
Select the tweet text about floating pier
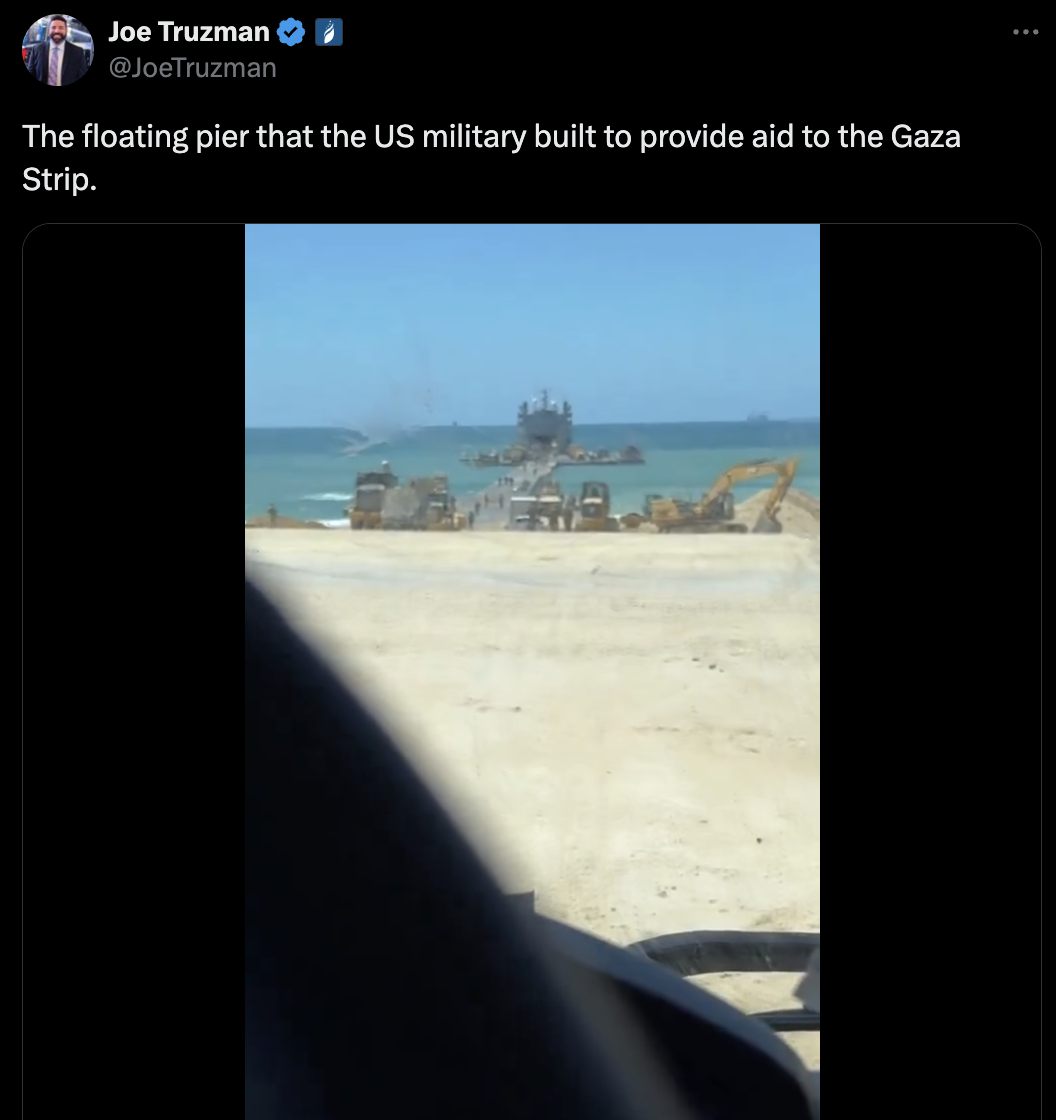click(492, 157)
